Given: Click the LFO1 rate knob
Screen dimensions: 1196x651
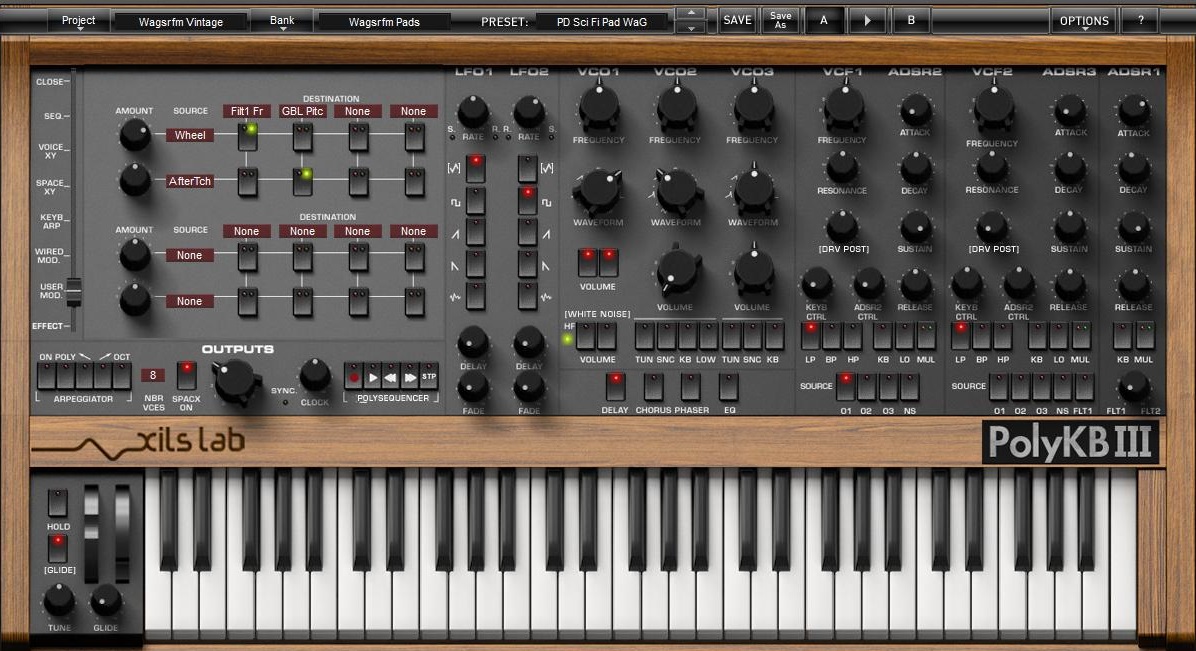Looking at the screenshot, I should pyautogui.click(x=473, y=113).
